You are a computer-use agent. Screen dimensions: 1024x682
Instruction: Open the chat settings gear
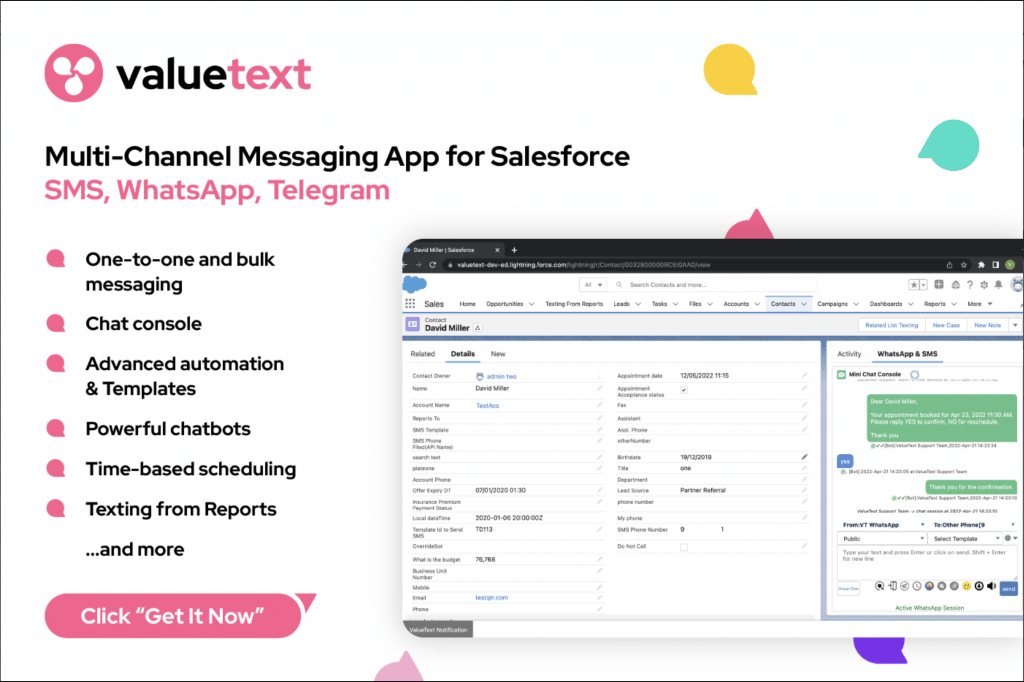[x=1008, y=538]
